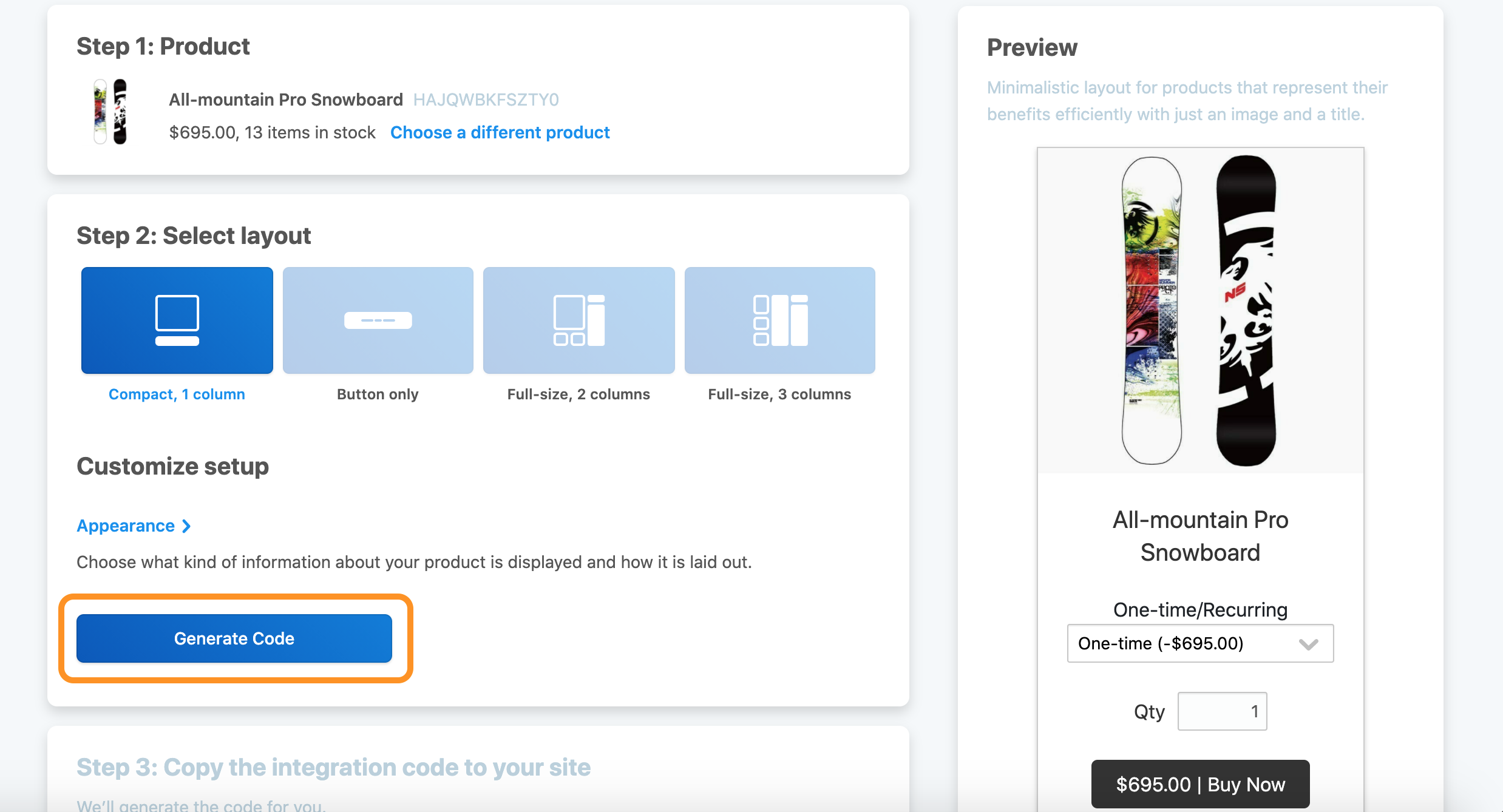Screen dimensions: 1503x812
Task: Open the Choose a different product link
Action: (500, 132)
